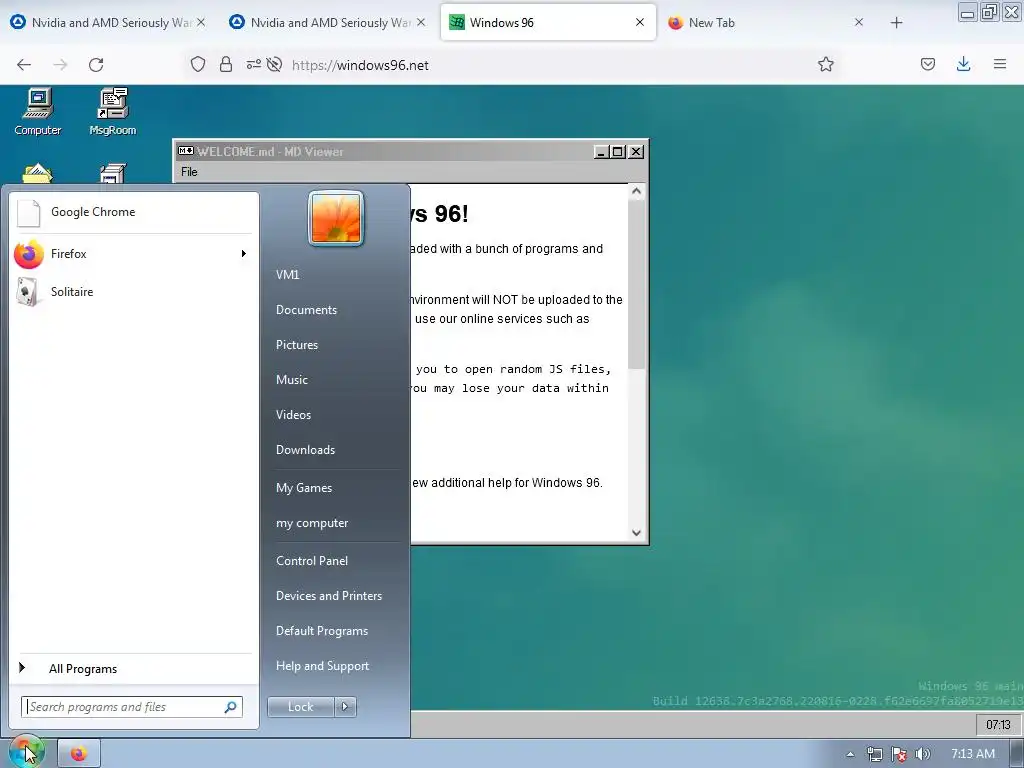This screenshot has width=1024, height=768.
Task: Open Videos from the start menu
Action: coord(293,415)
